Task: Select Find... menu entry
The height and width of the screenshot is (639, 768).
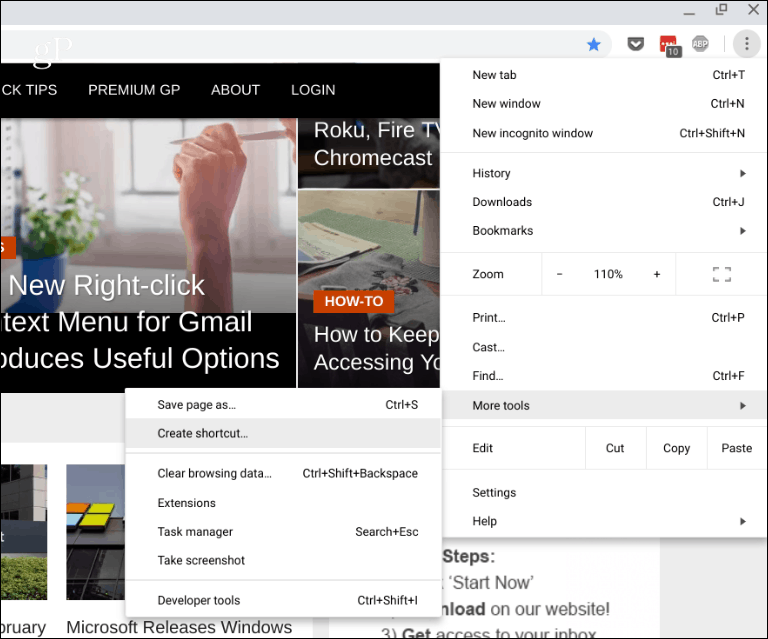Action: click(x=603, y=376)
